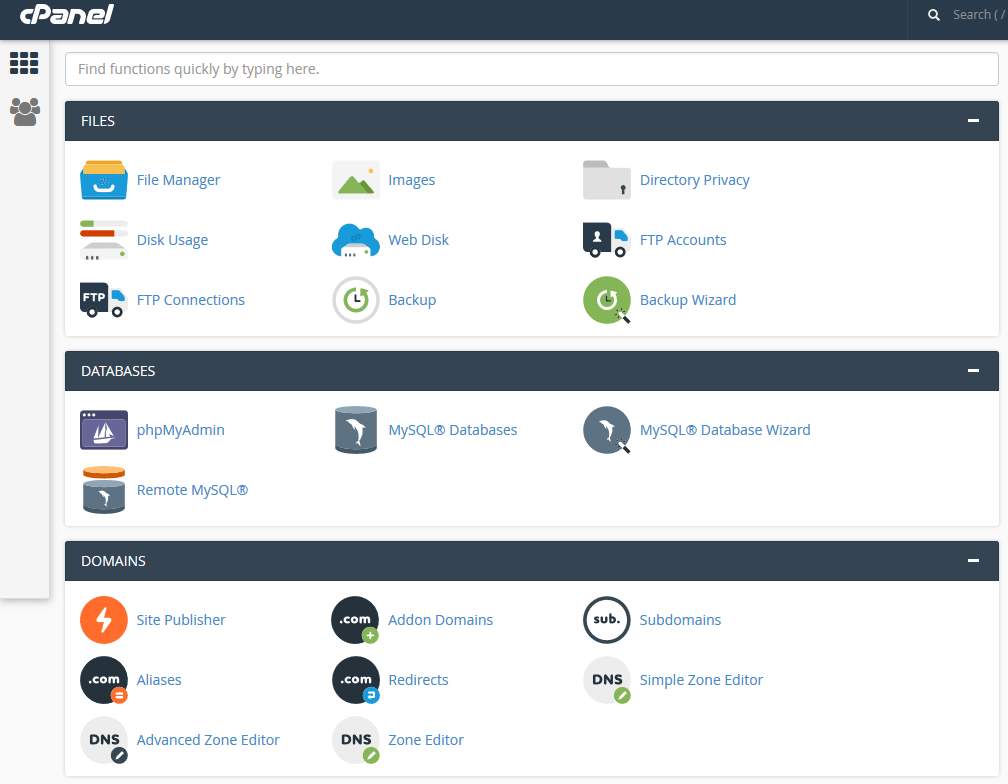Open MySQL Database Wizard icon
The width and height of the screenshot is (1008, 784).
[606, 430]
